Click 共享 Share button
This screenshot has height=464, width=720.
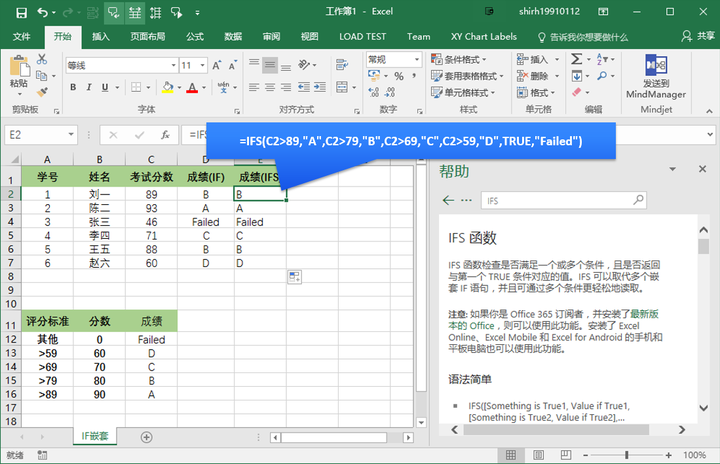click(698, 36)
